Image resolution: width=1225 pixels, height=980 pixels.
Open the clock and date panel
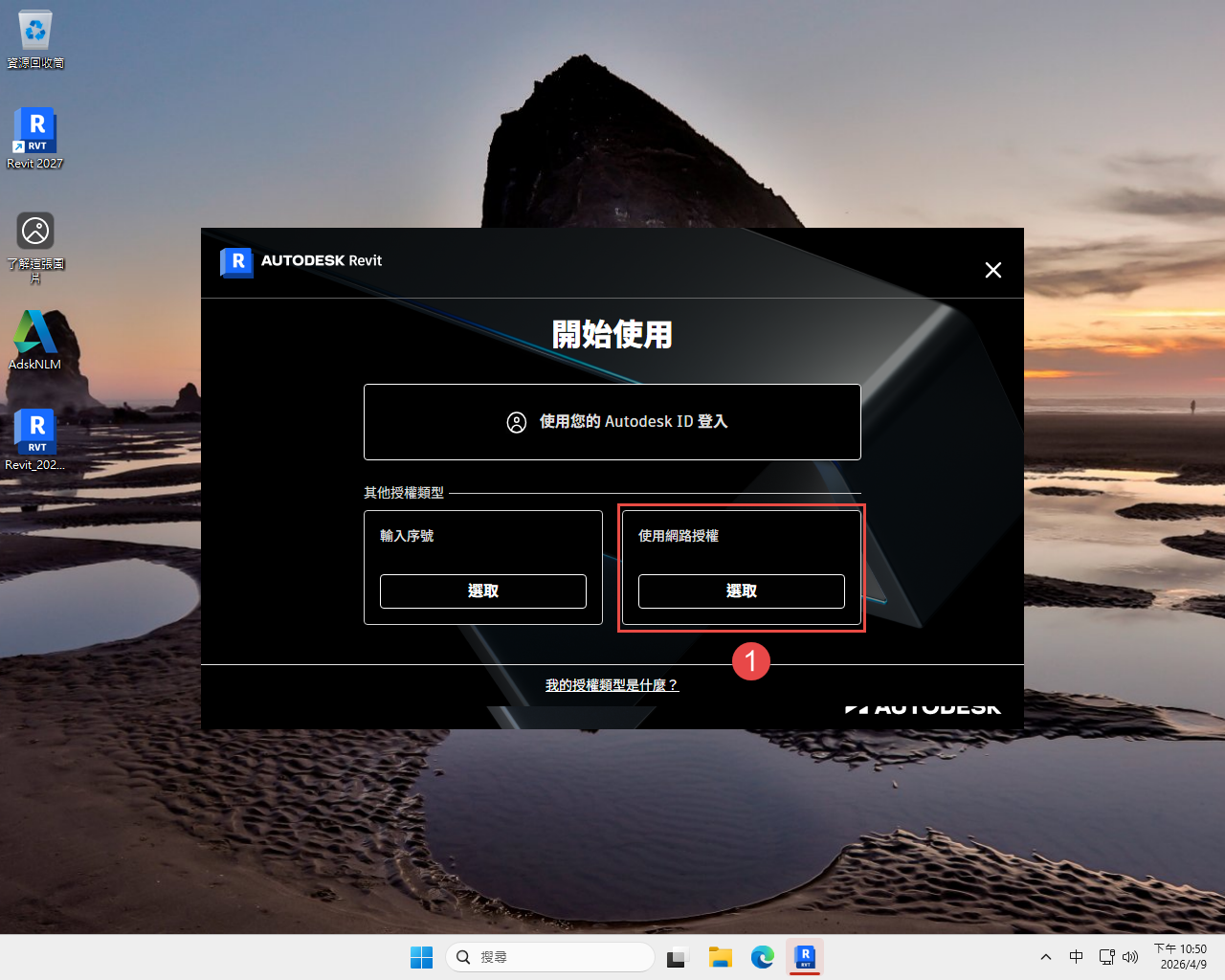1181,957
